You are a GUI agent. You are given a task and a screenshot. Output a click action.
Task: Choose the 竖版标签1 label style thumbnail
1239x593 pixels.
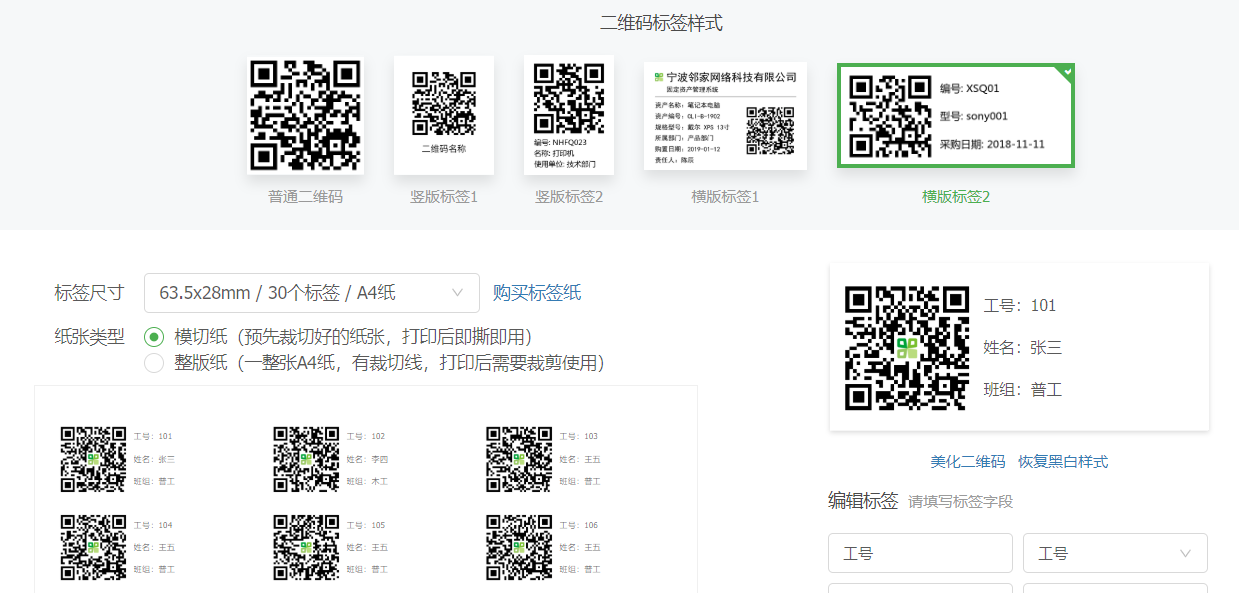[x=444, y=116]
